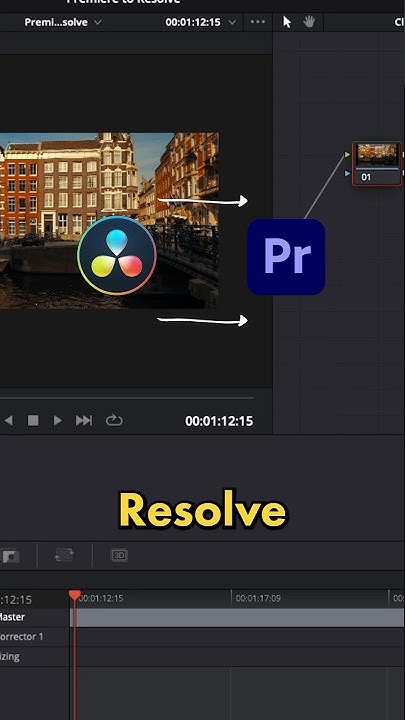405x720 pixels.
Task: Select the arrow pointer tool
Action: click(287, 22)
